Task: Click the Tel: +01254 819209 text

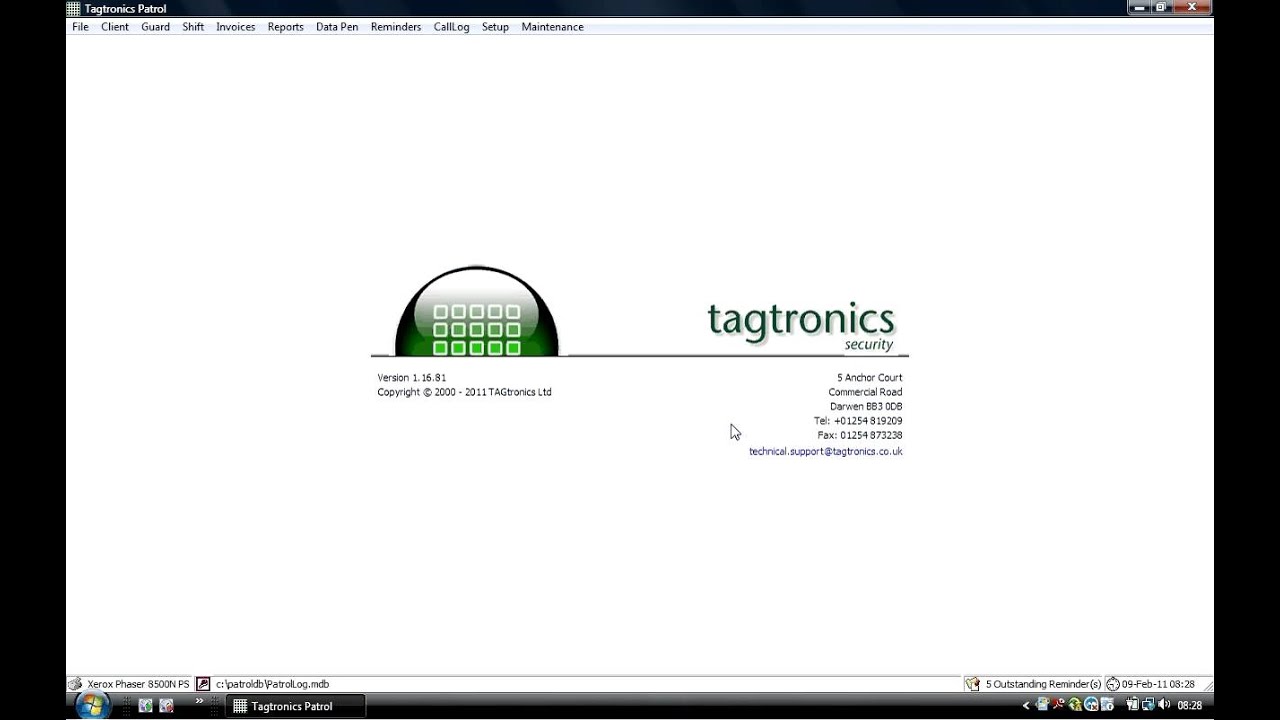Action: [x=858, y=421]
